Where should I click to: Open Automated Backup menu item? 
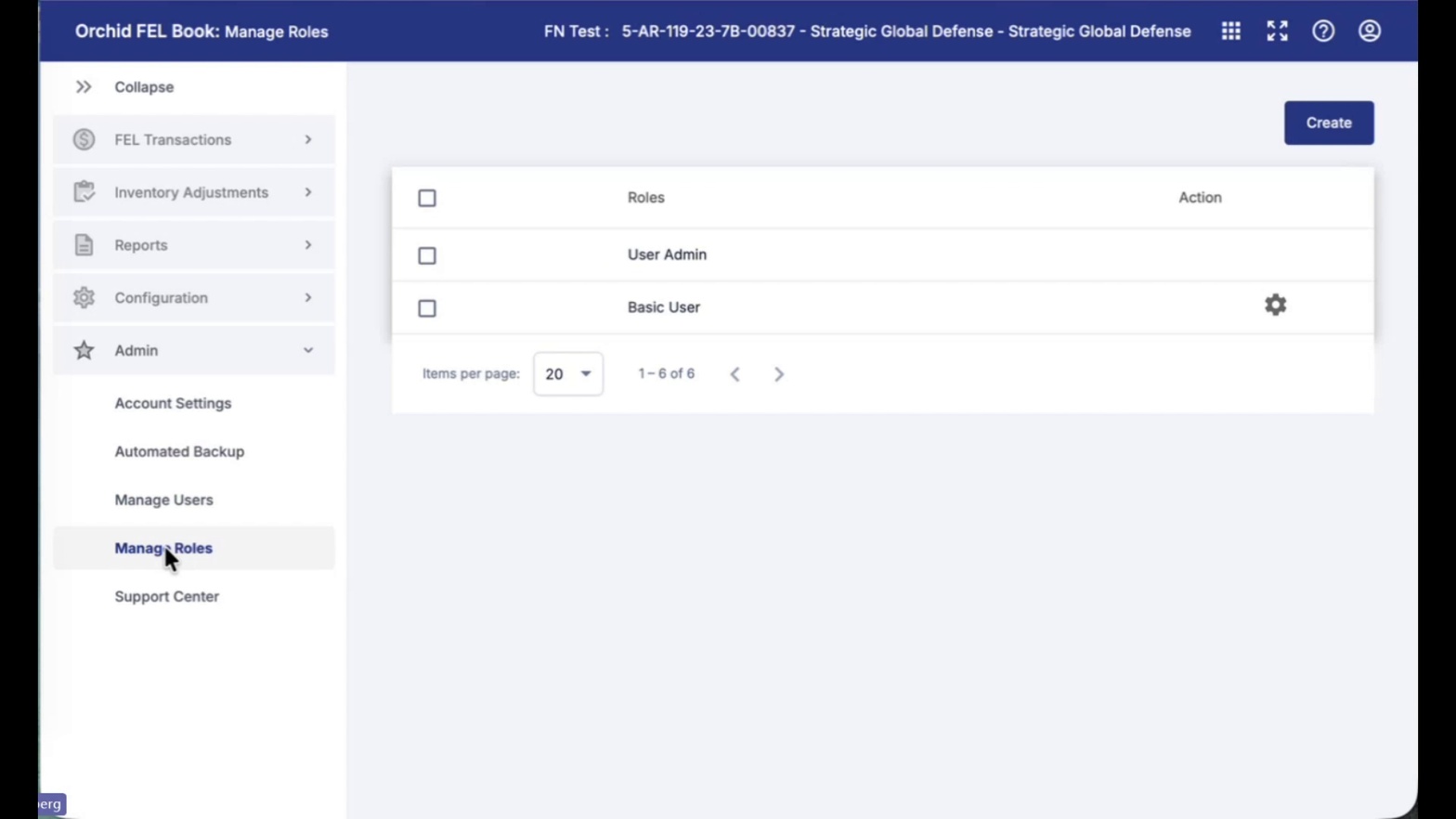179,451
